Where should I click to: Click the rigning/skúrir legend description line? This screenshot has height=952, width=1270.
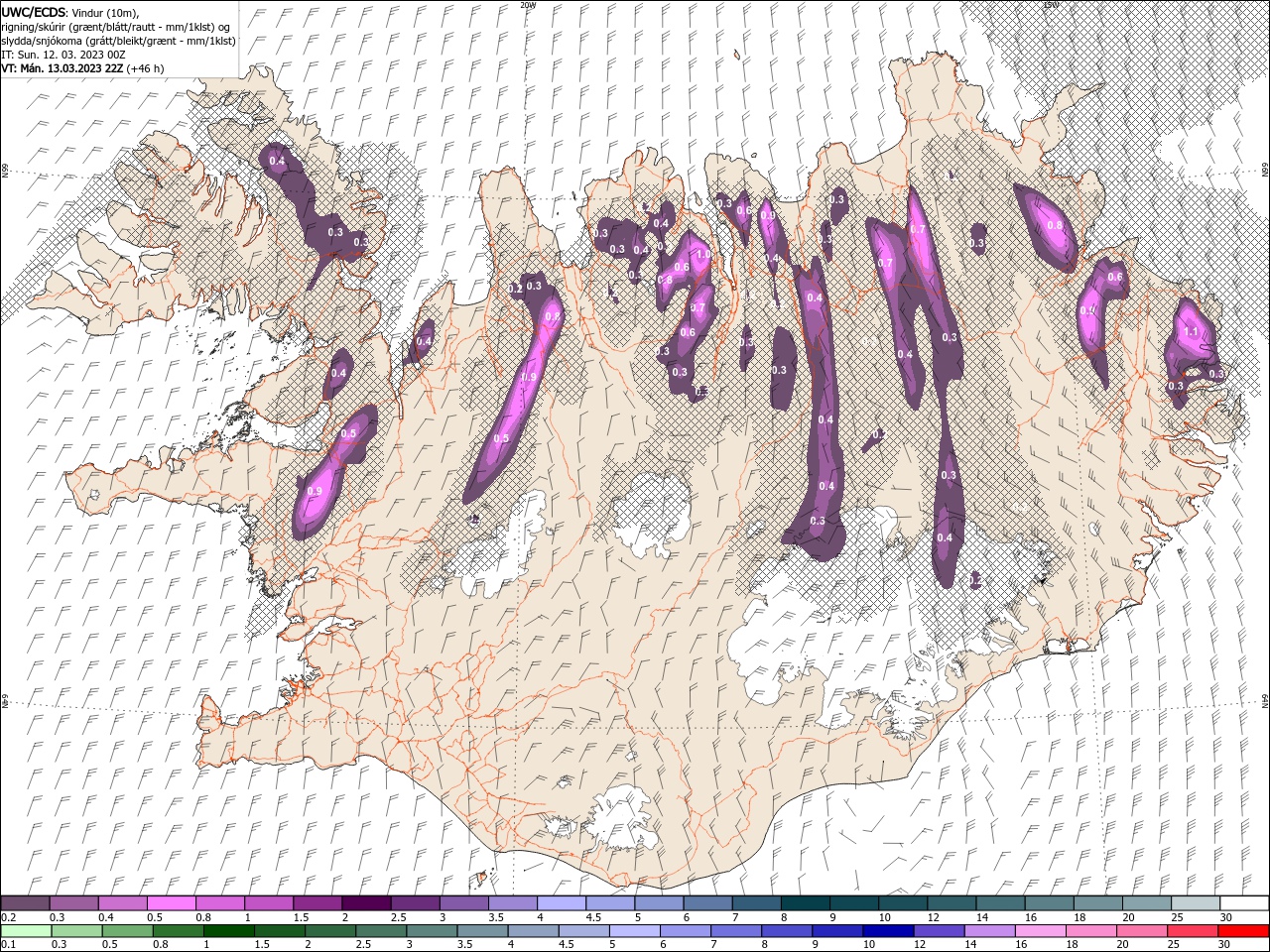click(116, 27)
